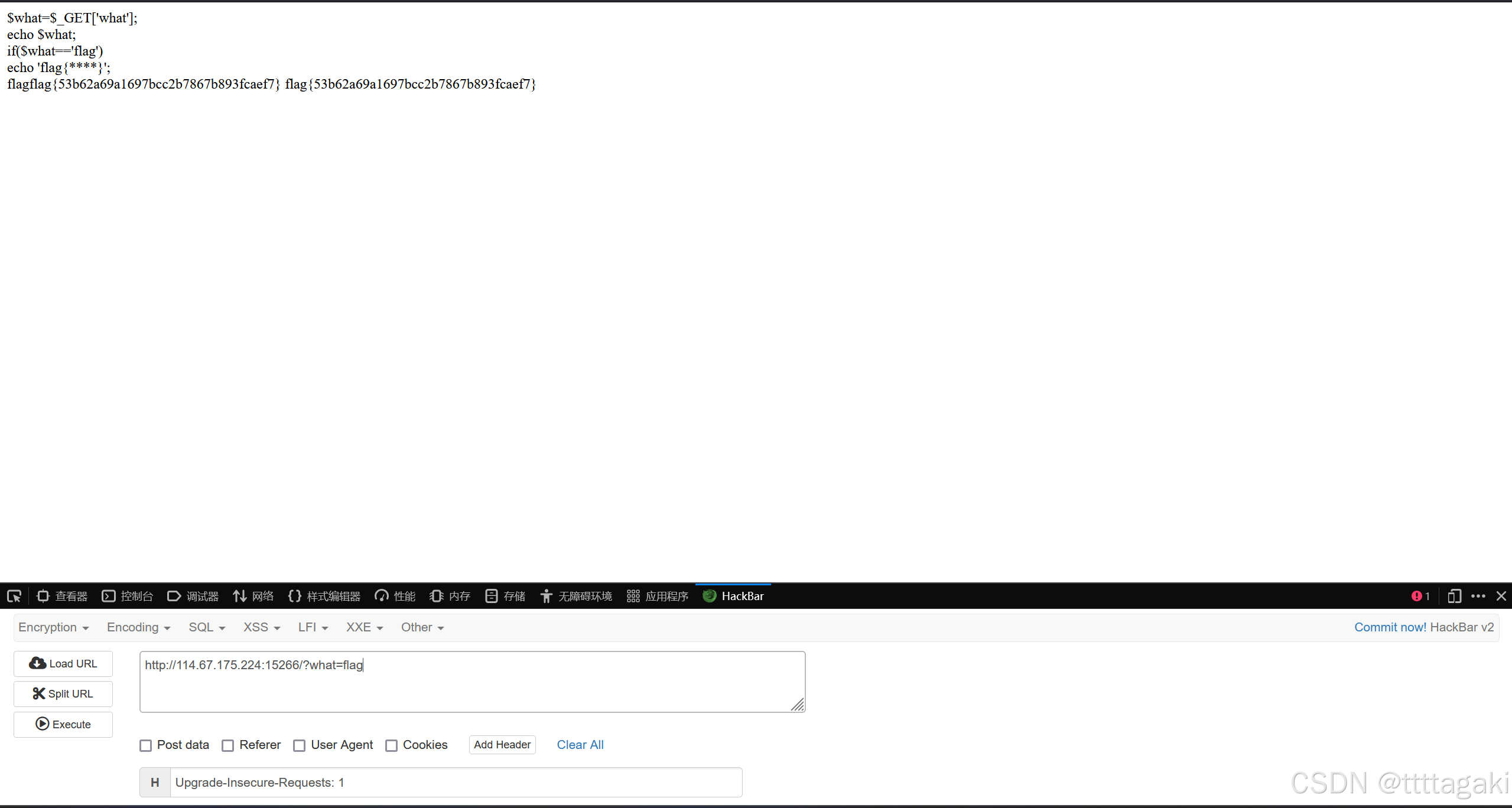The width and height of the screenshot is (1512, 808).
Task: Click the Upgrade-Insecure-Requests header field
Action: click(x=455, y=782)
